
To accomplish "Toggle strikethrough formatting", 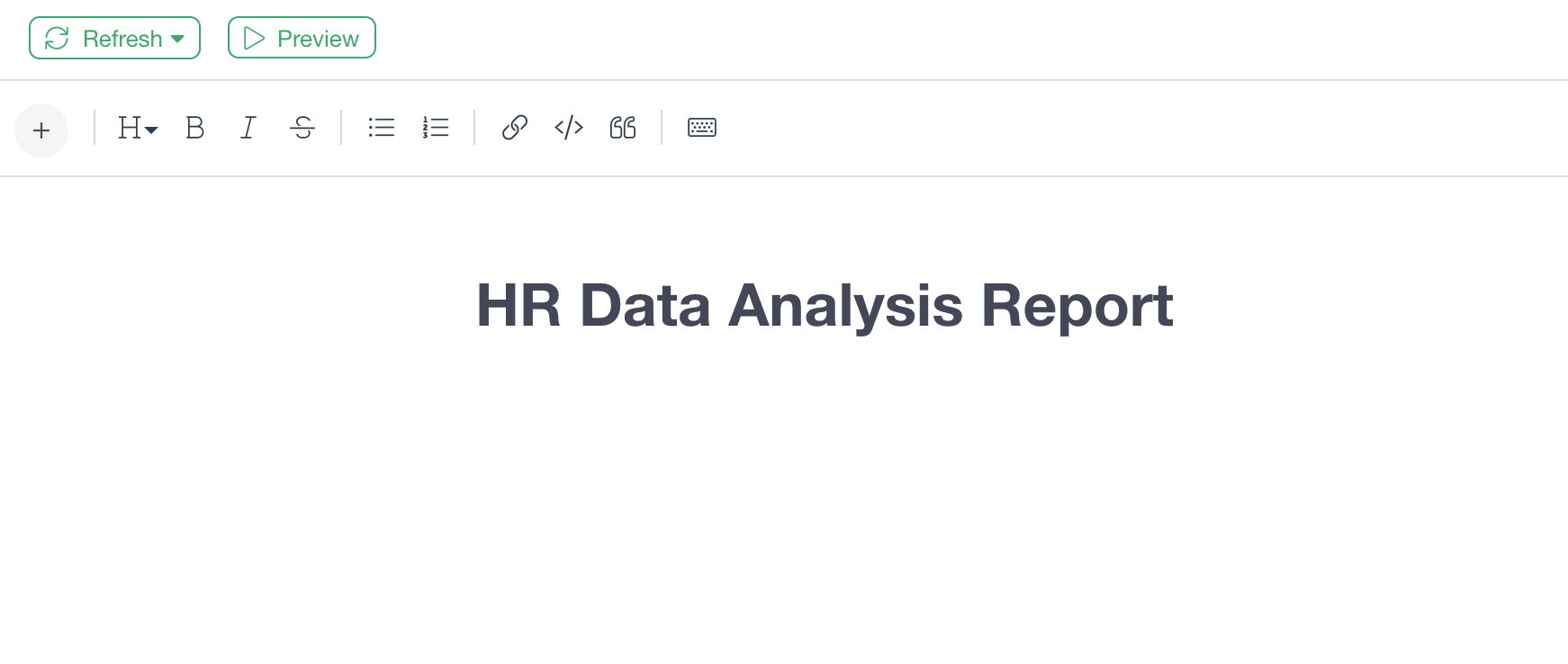I will (302, 128).
